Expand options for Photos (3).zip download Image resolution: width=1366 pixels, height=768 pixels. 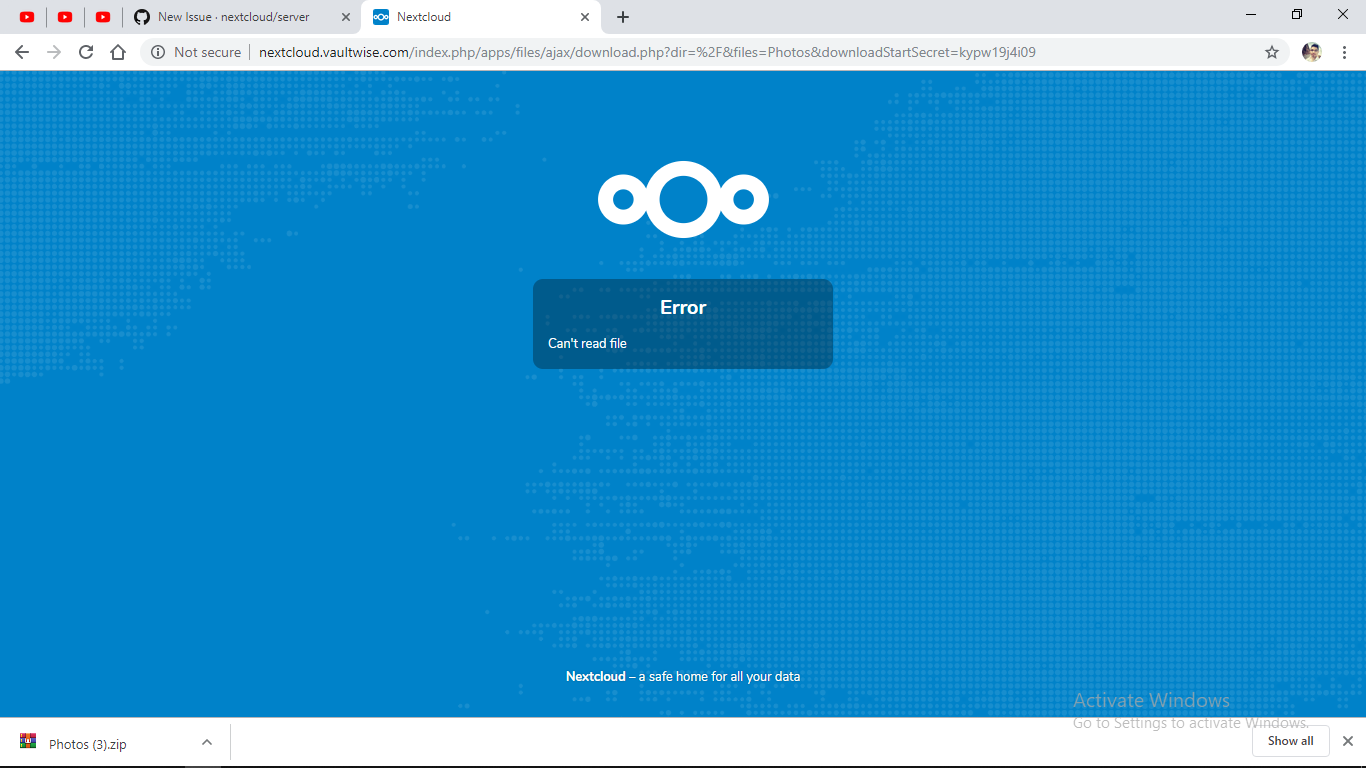tap(207, 742)
